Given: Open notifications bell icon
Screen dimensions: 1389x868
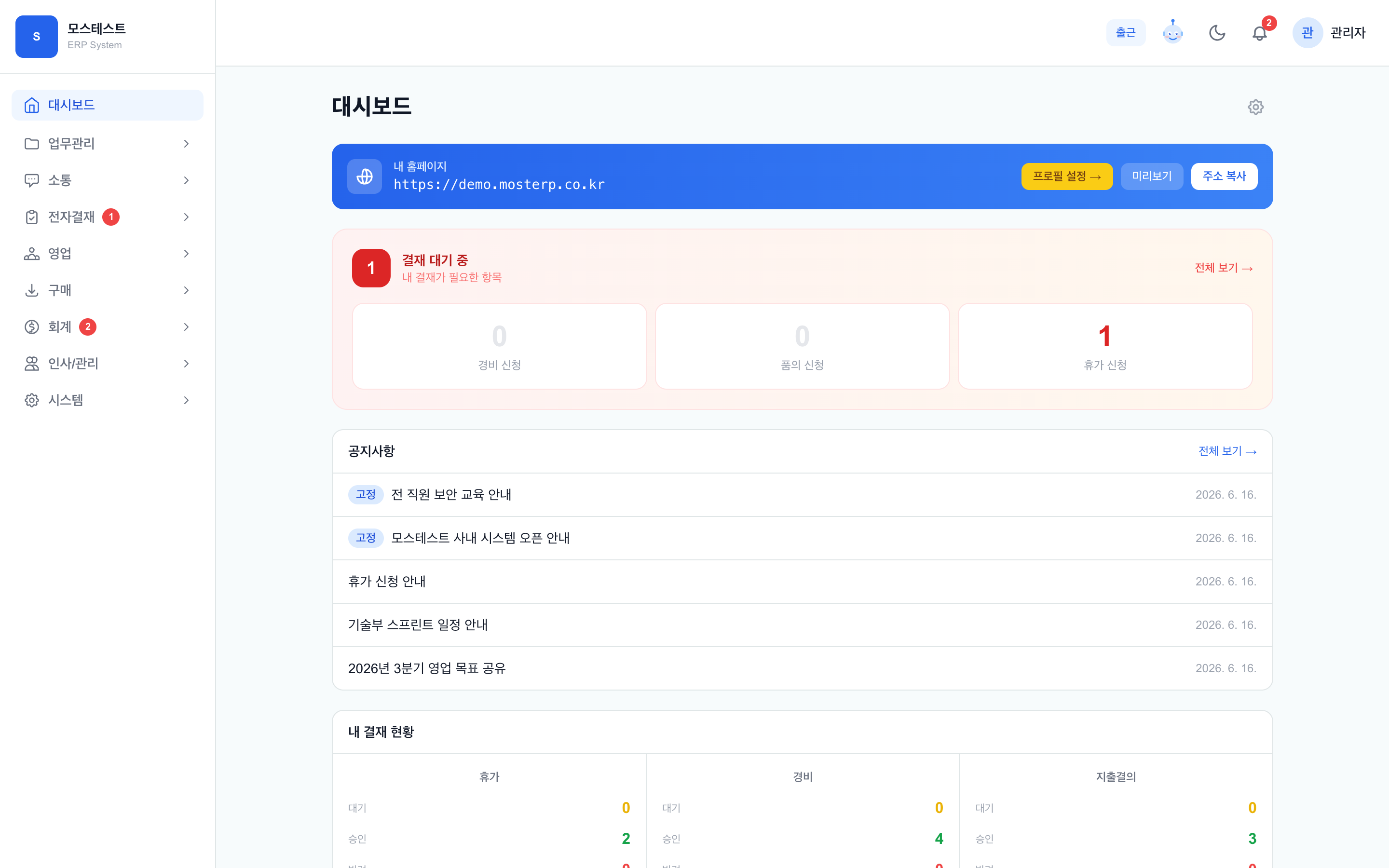Looking at the screenshot, I should point(1259,33).
